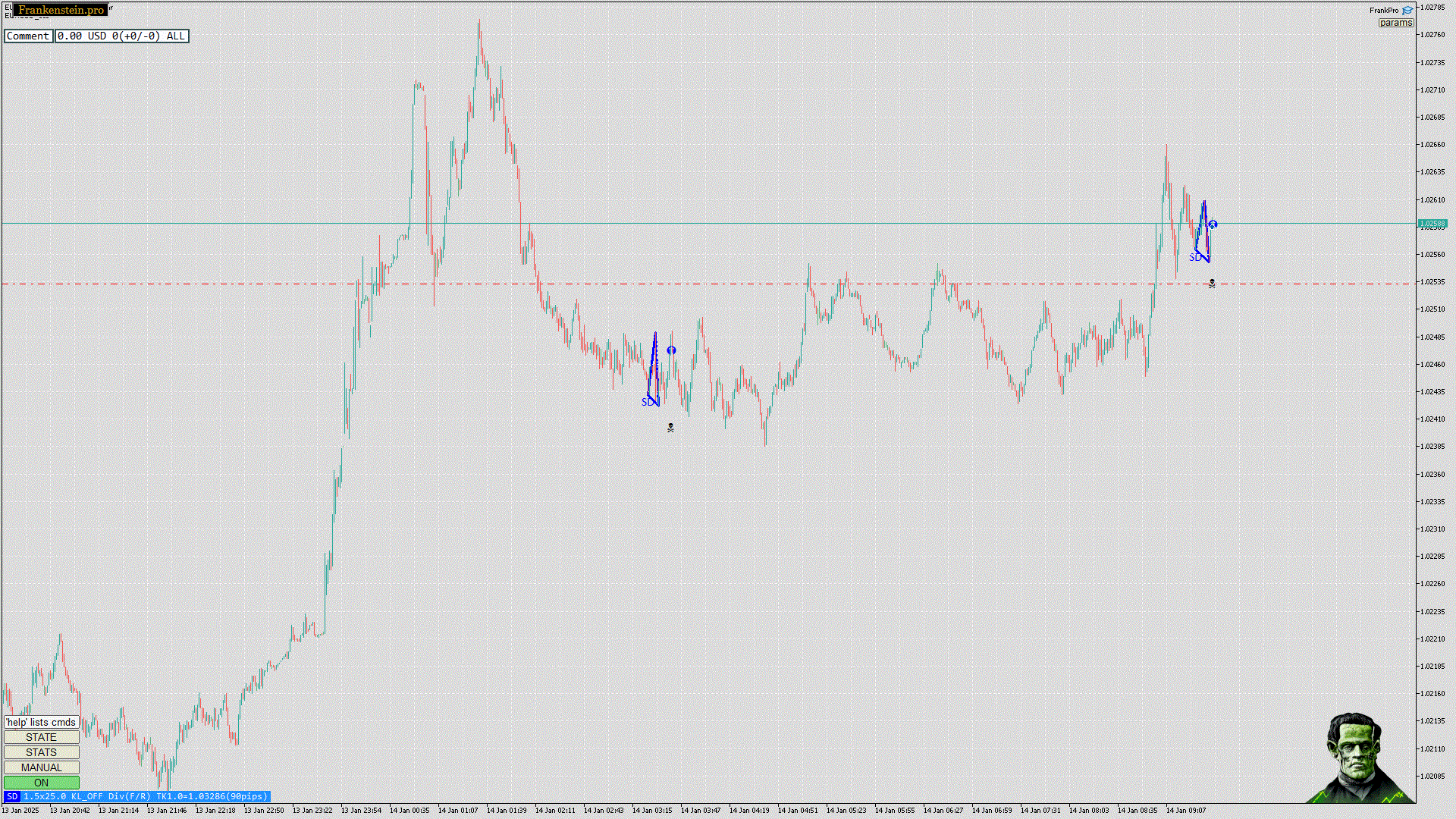Screen dimensions: 1456x819
Task: Click the STATE button
Action: (42, 737)
